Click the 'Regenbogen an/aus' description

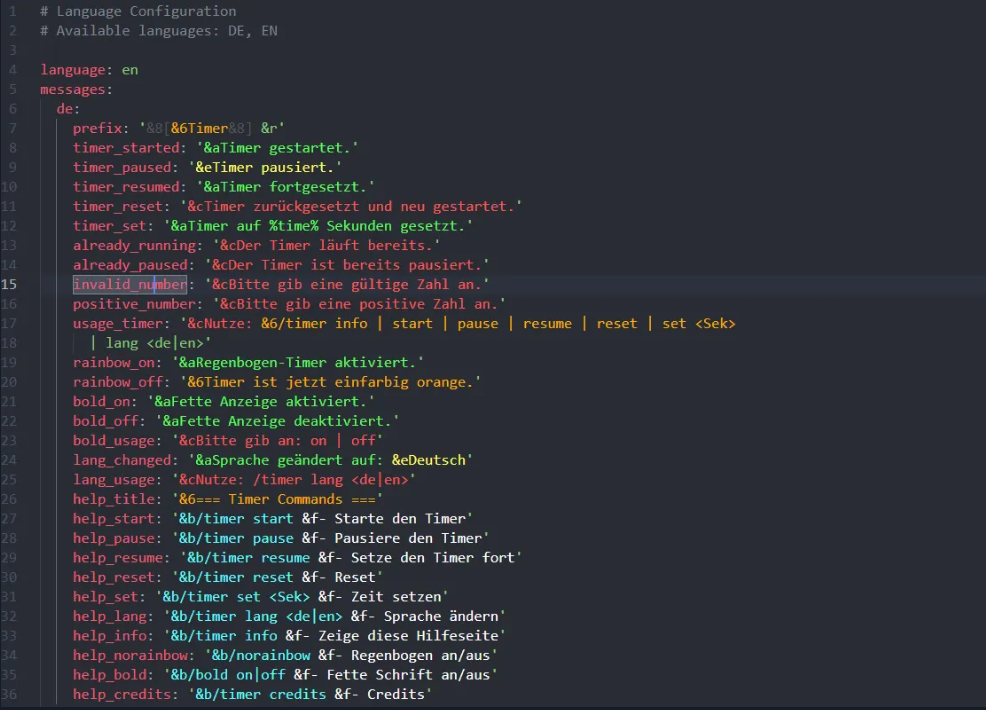(x=420, y=655)
